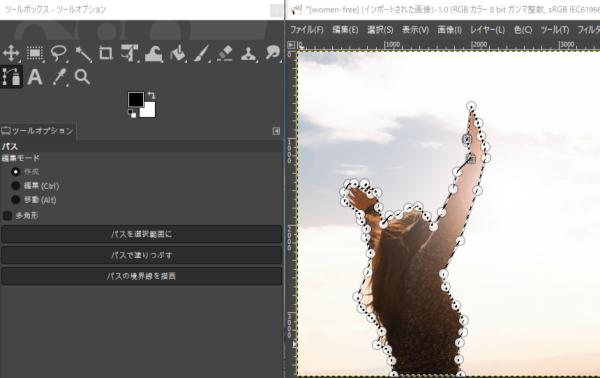Switch to the ツールオプション tab

coord(38,131)
